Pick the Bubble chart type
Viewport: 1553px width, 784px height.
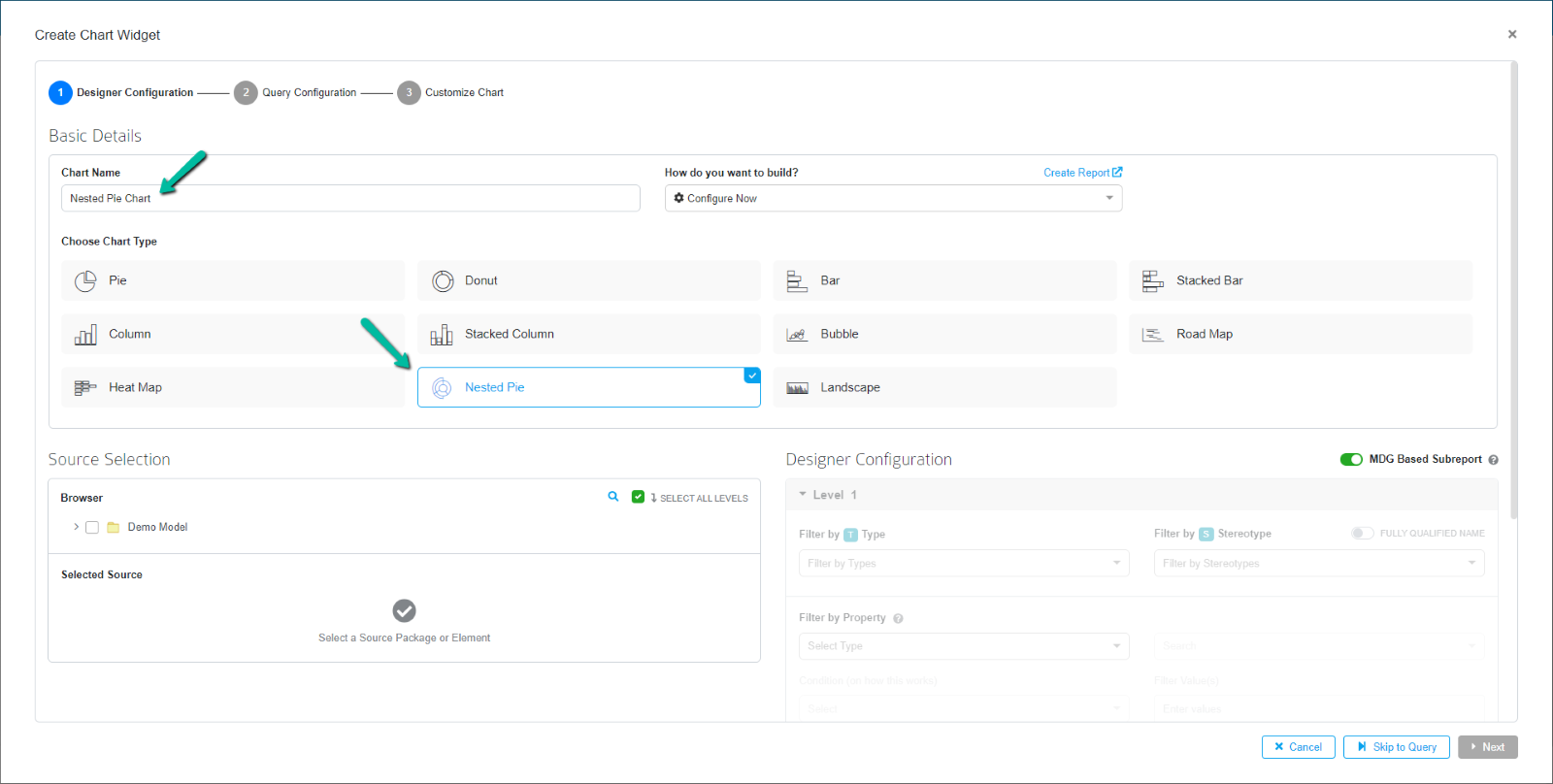pos(944,334)
